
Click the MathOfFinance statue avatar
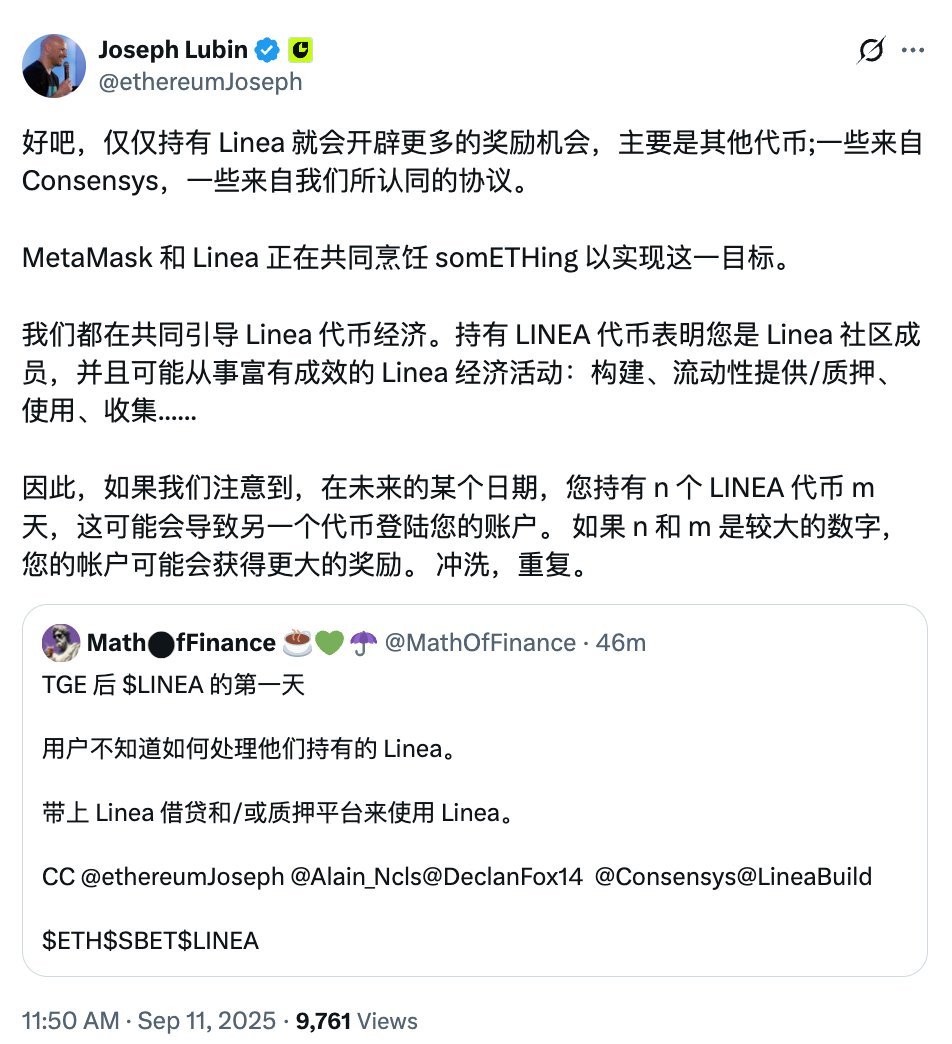coord(61,643)
